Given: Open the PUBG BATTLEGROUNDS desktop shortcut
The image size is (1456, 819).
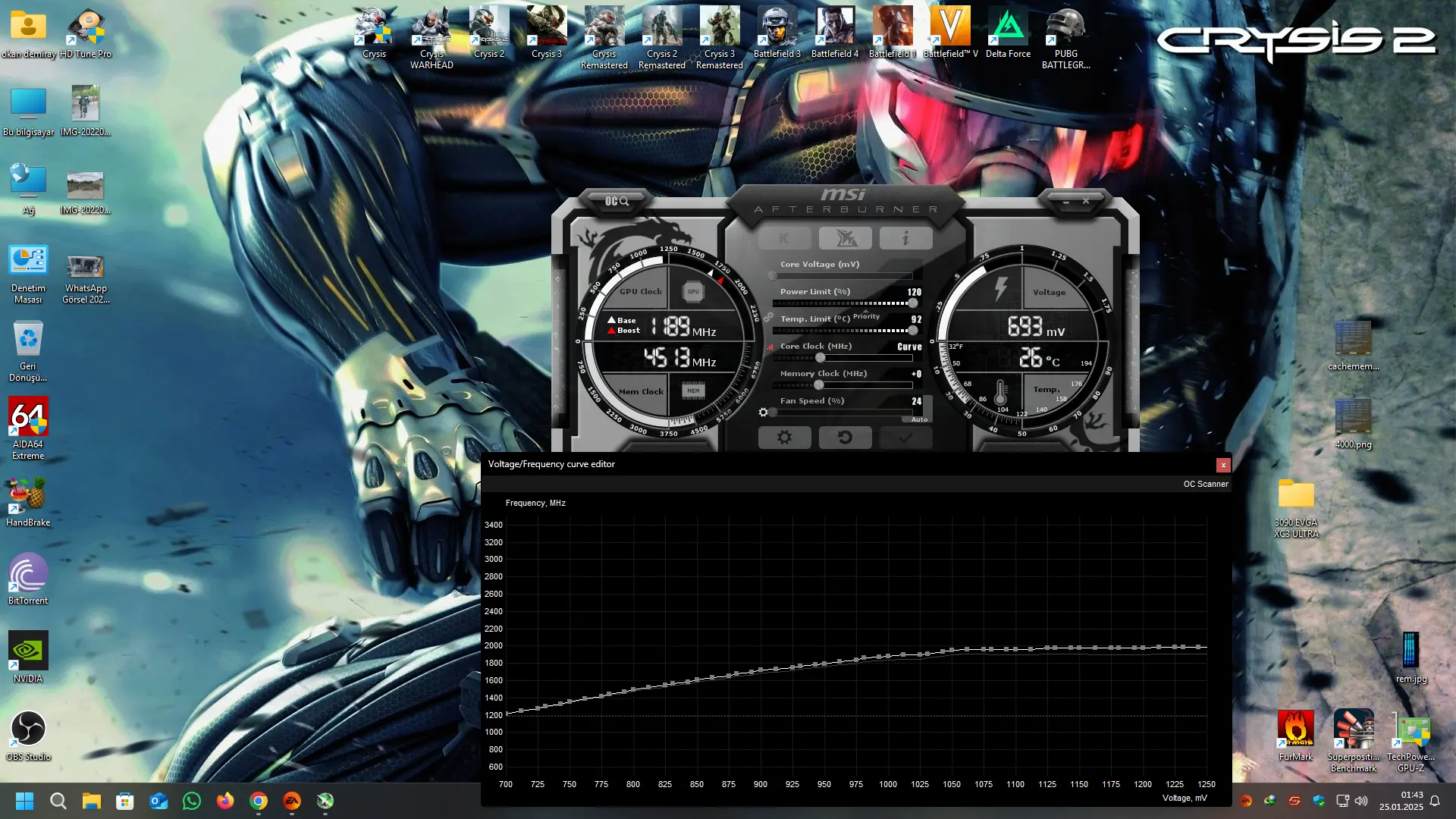Looking at the screenshot, I should pyautogui.click(x=1065, y=38).
